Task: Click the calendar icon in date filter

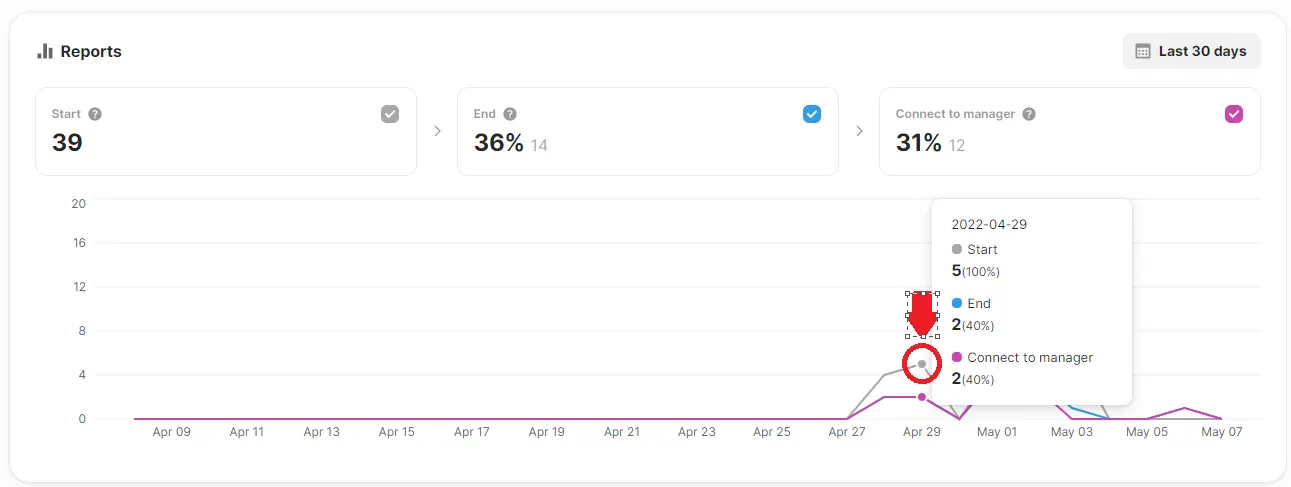Action: point(1143,51)
